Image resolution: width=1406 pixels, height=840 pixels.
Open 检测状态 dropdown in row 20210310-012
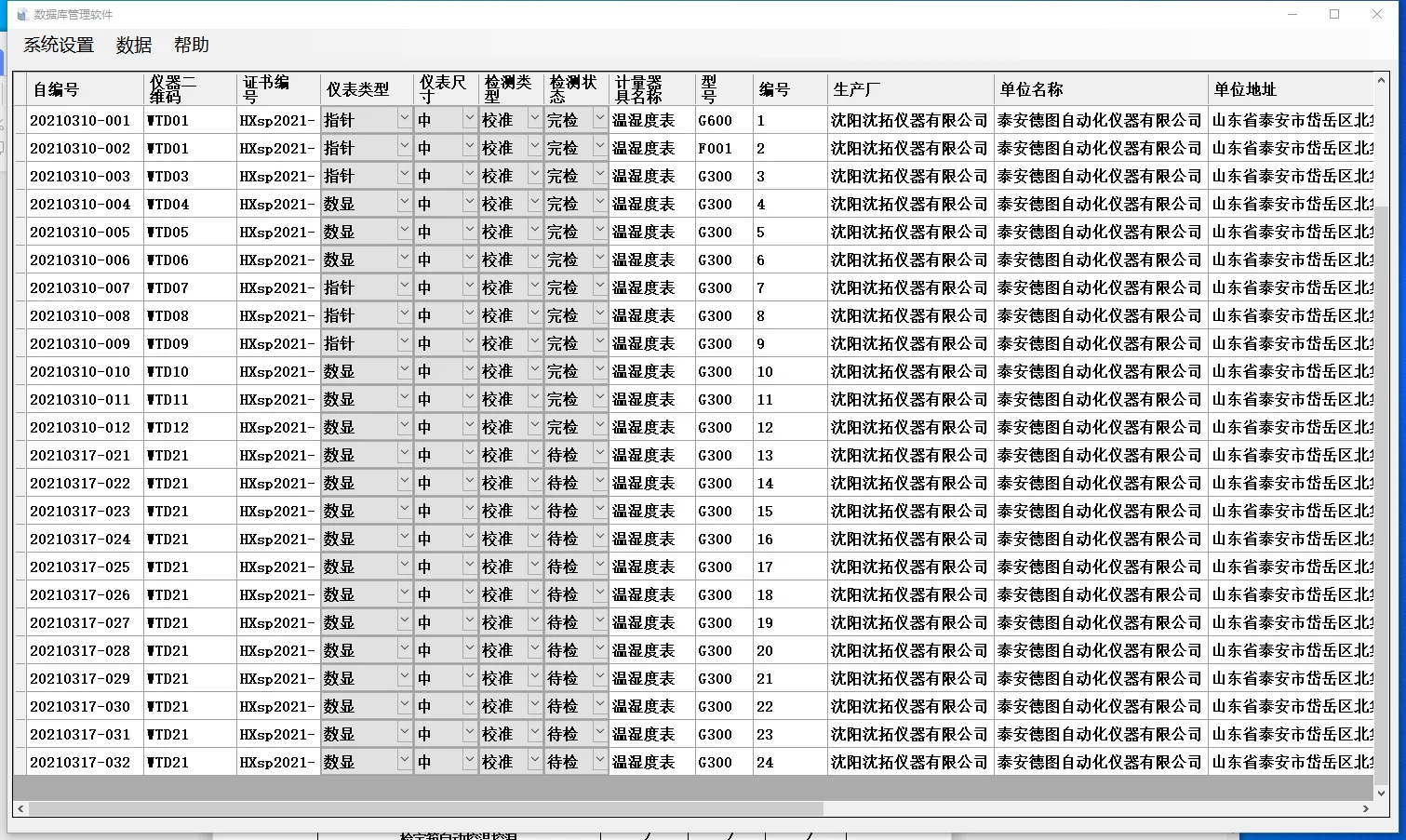[x=600, y=426]
